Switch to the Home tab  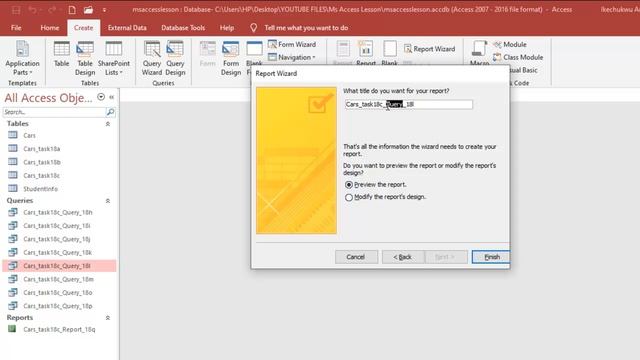(50, 28)
